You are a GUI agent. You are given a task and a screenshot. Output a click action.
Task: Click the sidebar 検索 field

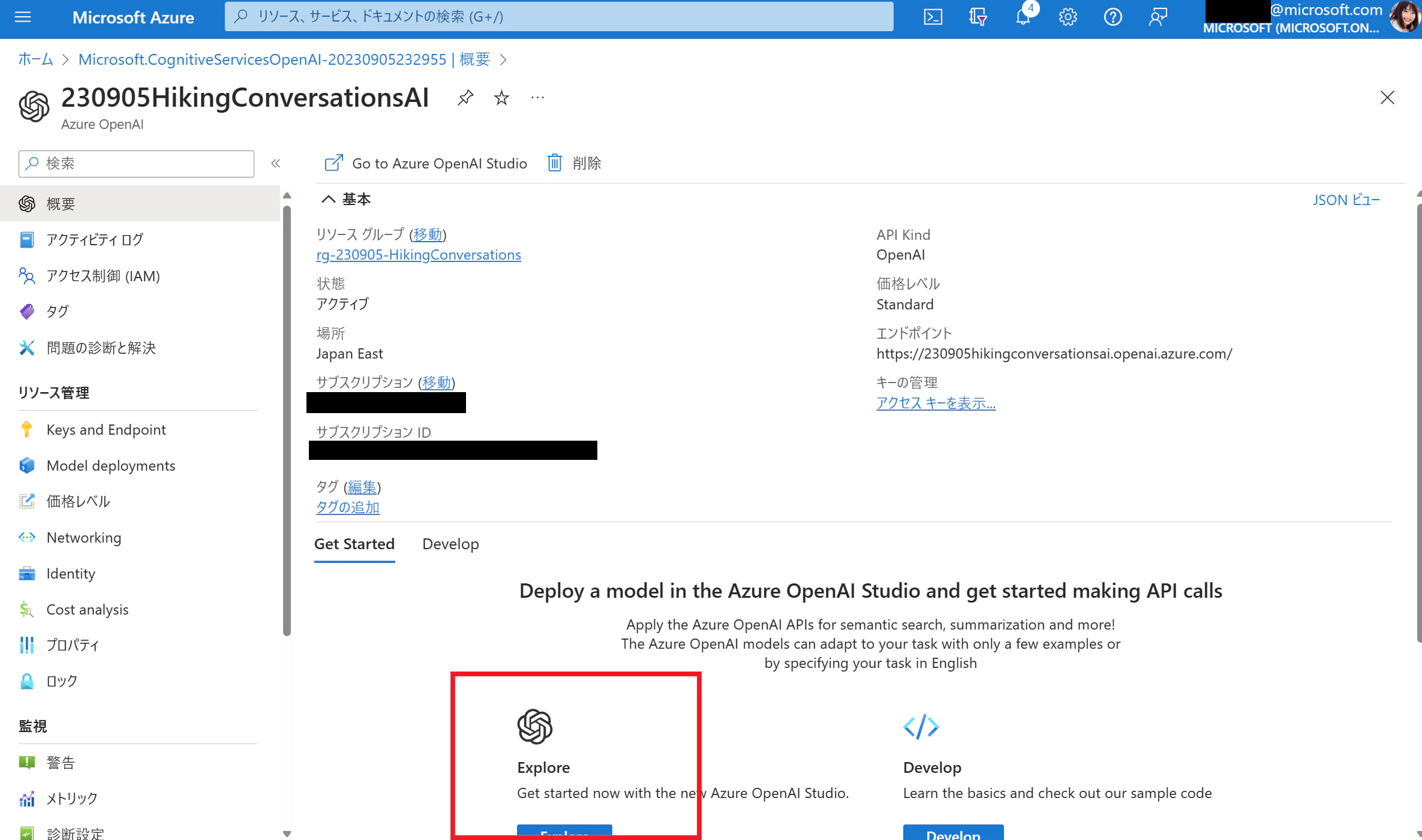pos(136,164)
